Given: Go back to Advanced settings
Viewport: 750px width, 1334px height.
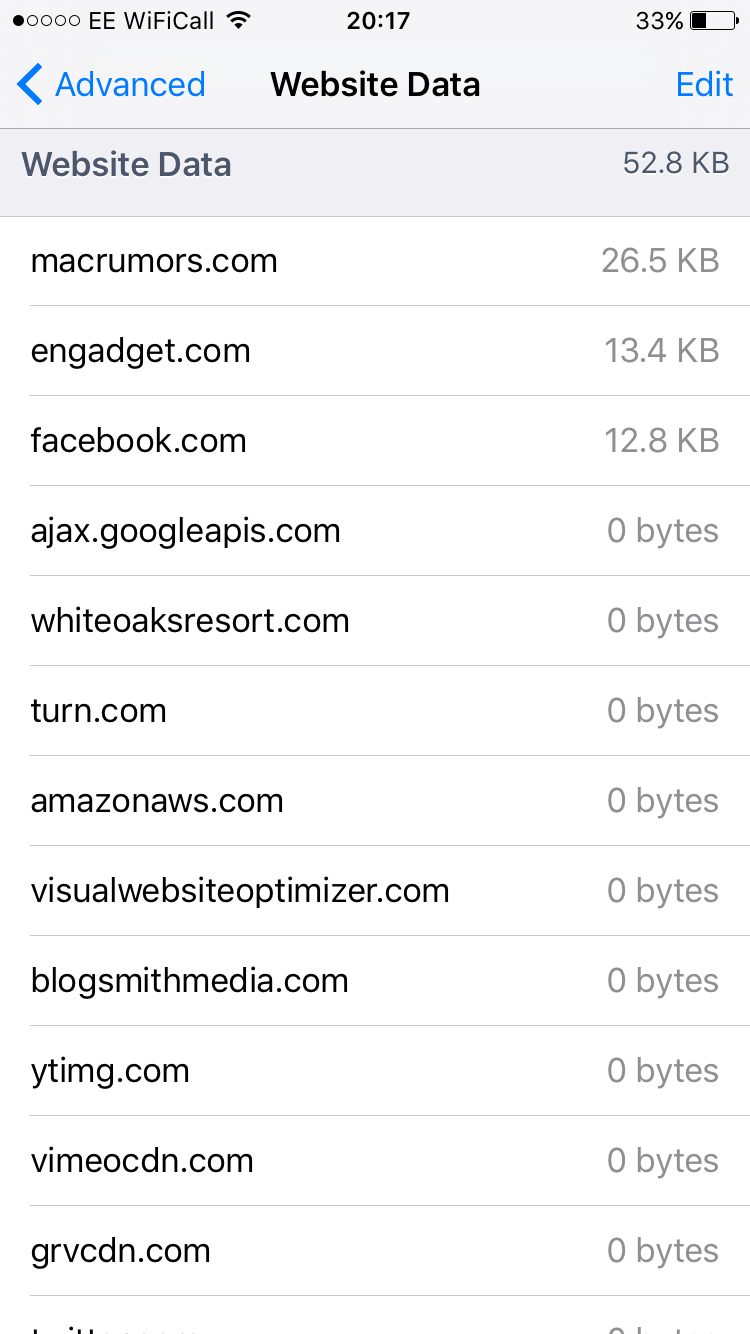Looking at the screenshot, I should tap(111, 85).
